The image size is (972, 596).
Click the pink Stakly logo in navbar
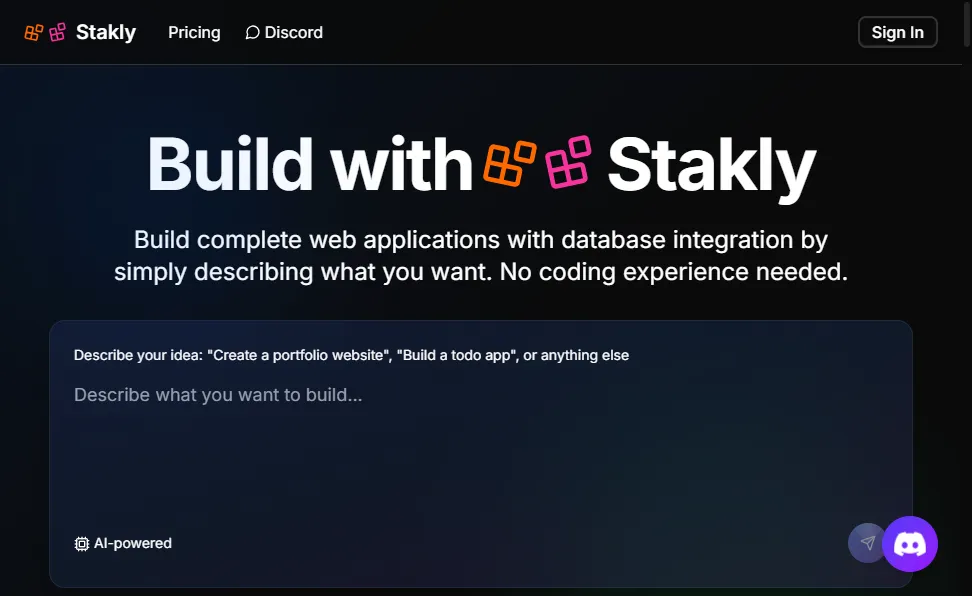(58, 32)
